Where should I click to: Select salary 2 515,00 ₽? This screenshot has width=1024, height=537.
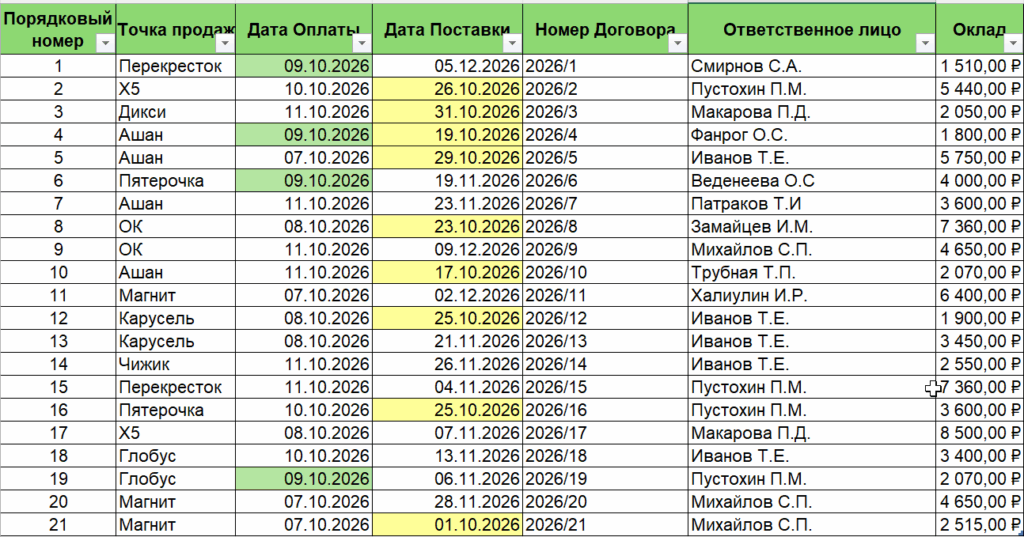(980, 525)
